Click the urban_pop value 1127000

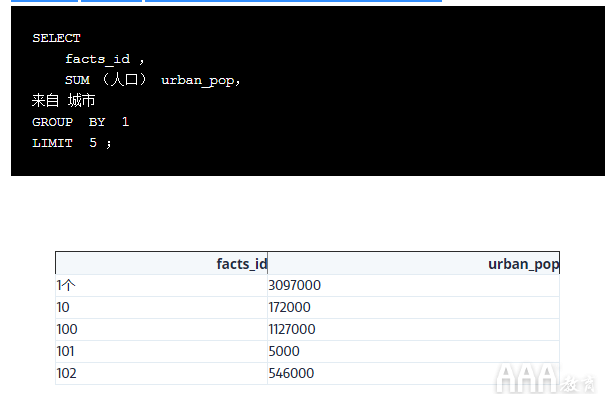coord(414,329)
